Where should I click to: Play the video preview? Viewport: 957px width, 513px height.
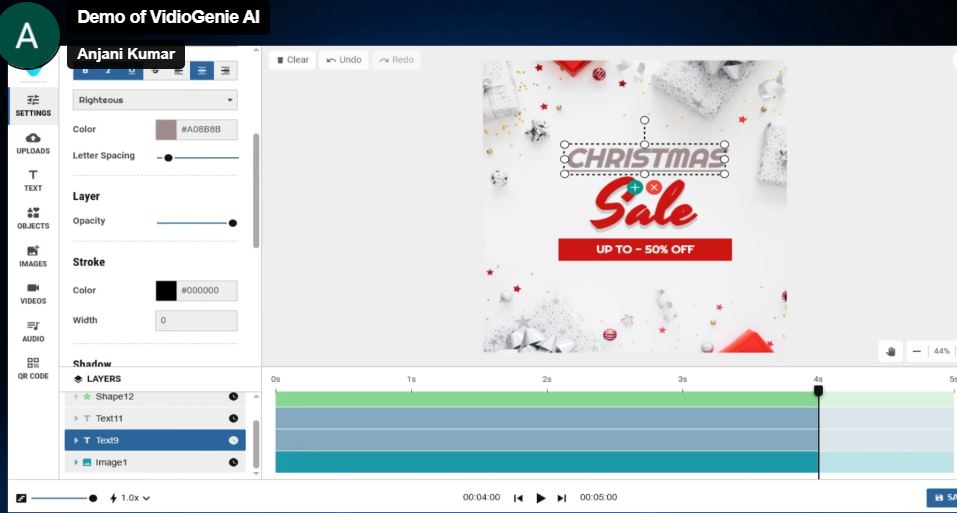tap(540, 498)
